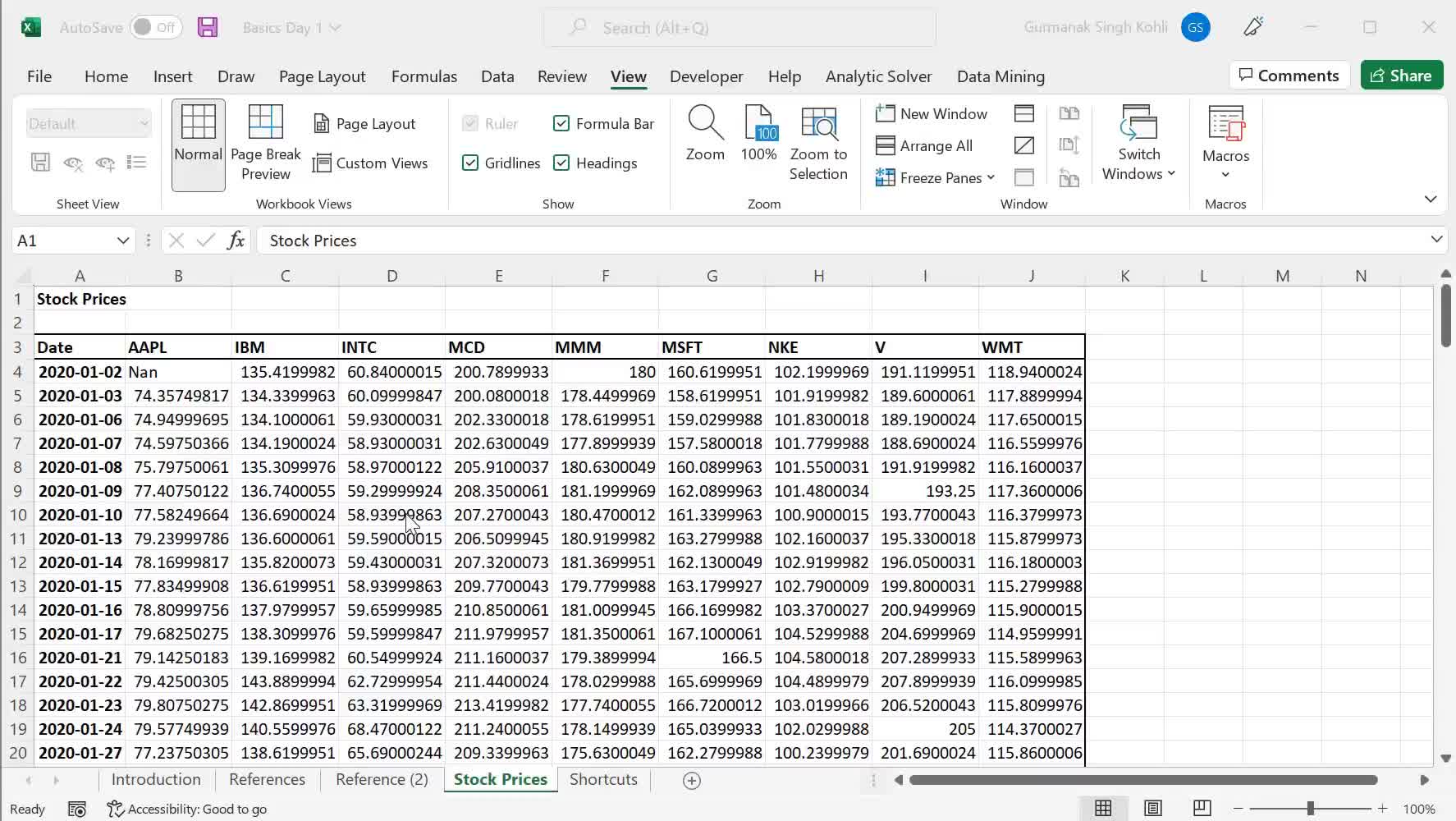Viewport: 1456px width, 821px height.
Task: Open Custom Views dialog
Action: [370, 163]
